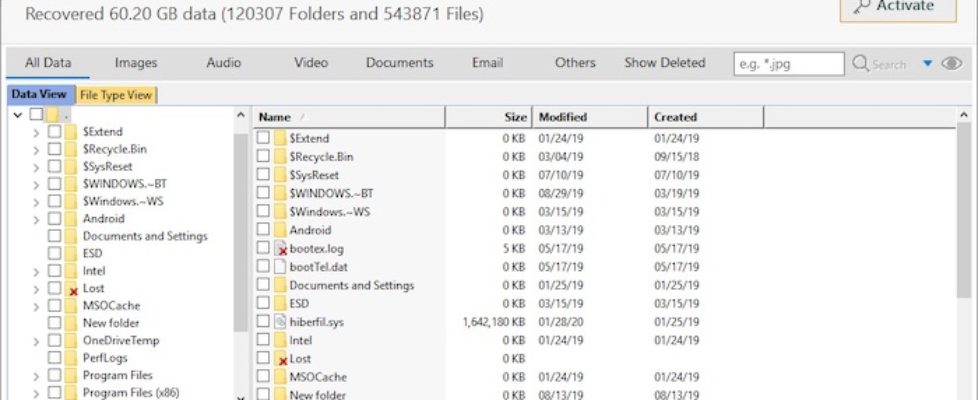Screen dimensions: 978x400
Task: Open the File Type View tab
Action: coord(116,95)
